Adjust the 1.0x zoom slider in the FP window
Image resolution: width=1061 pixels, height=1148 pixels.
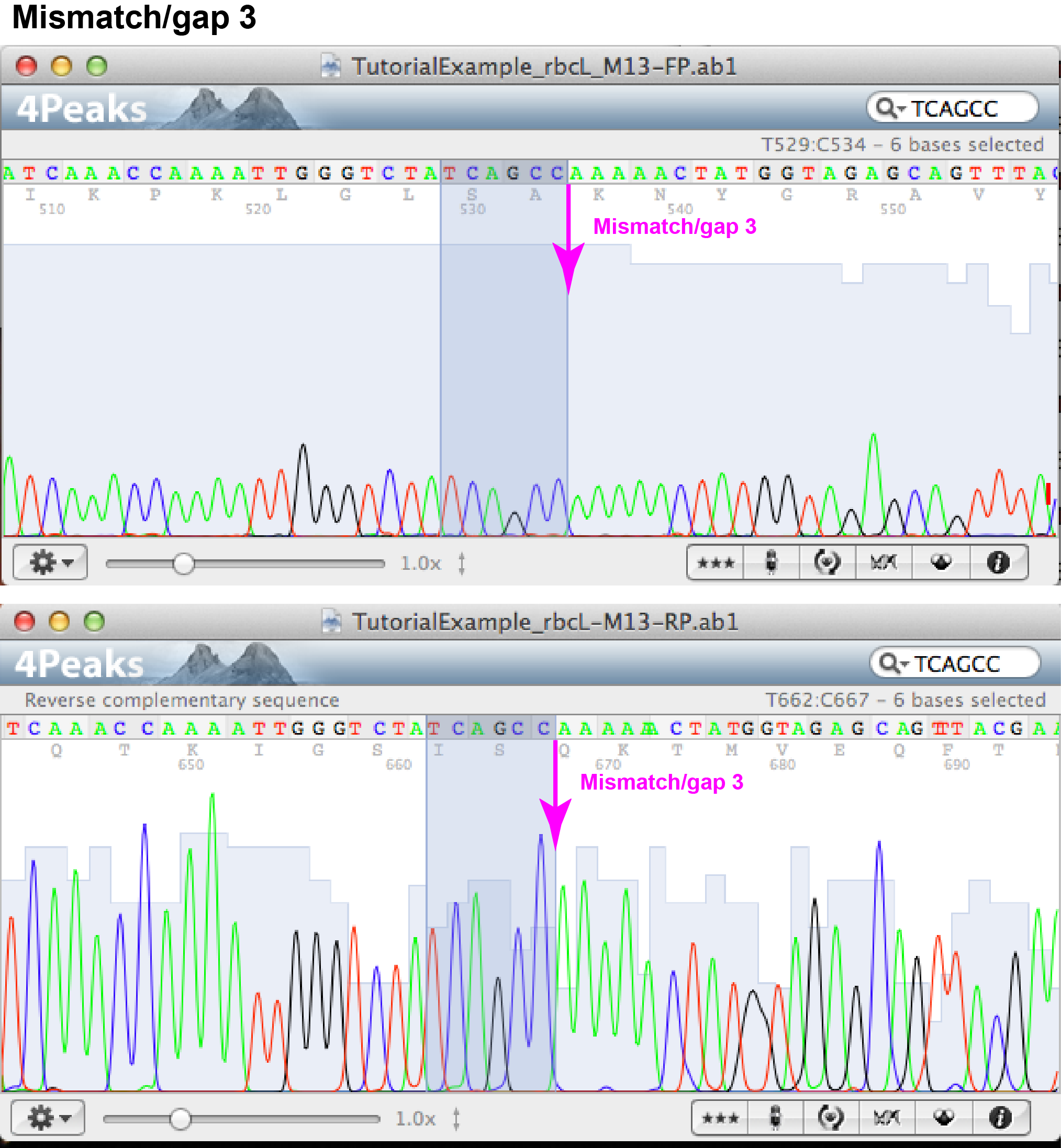[184, 564]
